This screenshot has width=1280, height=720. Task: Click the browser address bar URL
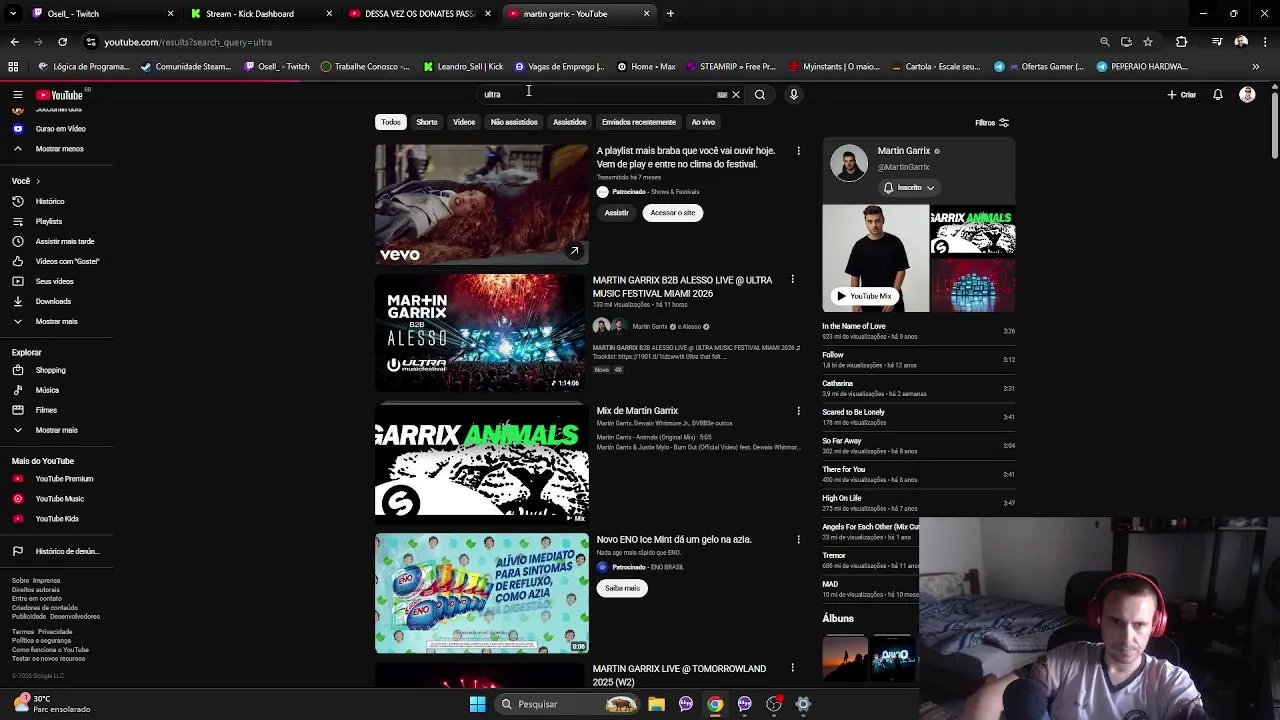pos(188,43)
